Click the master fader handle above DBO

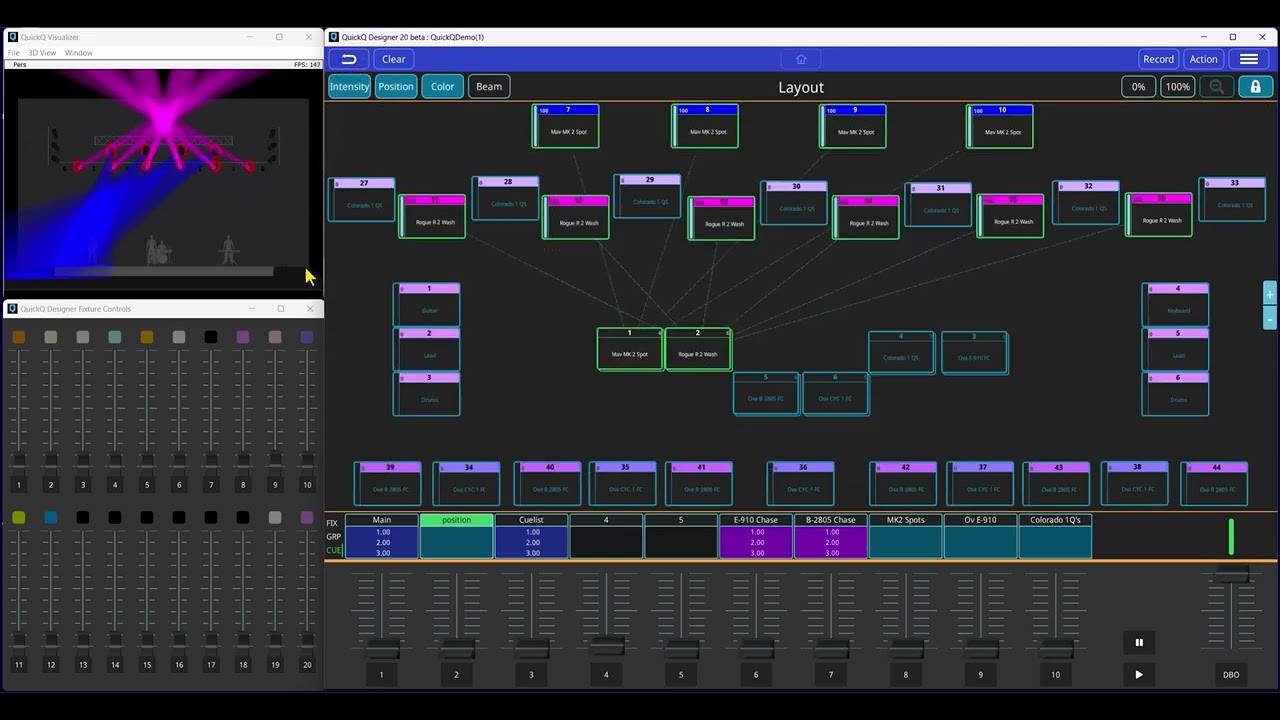coord(1231,575)
